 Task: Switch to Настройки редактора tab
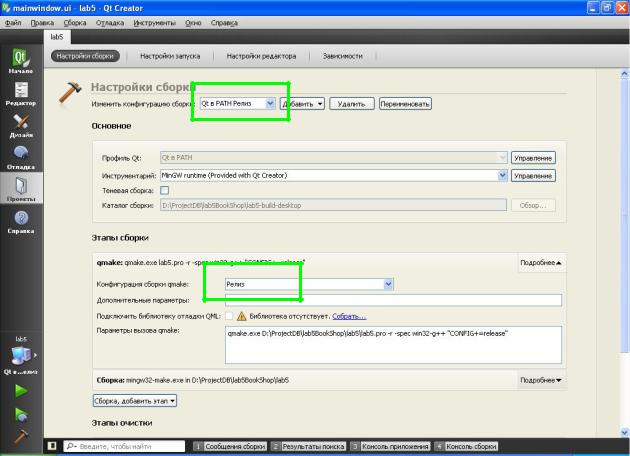[x=261, y=56]
